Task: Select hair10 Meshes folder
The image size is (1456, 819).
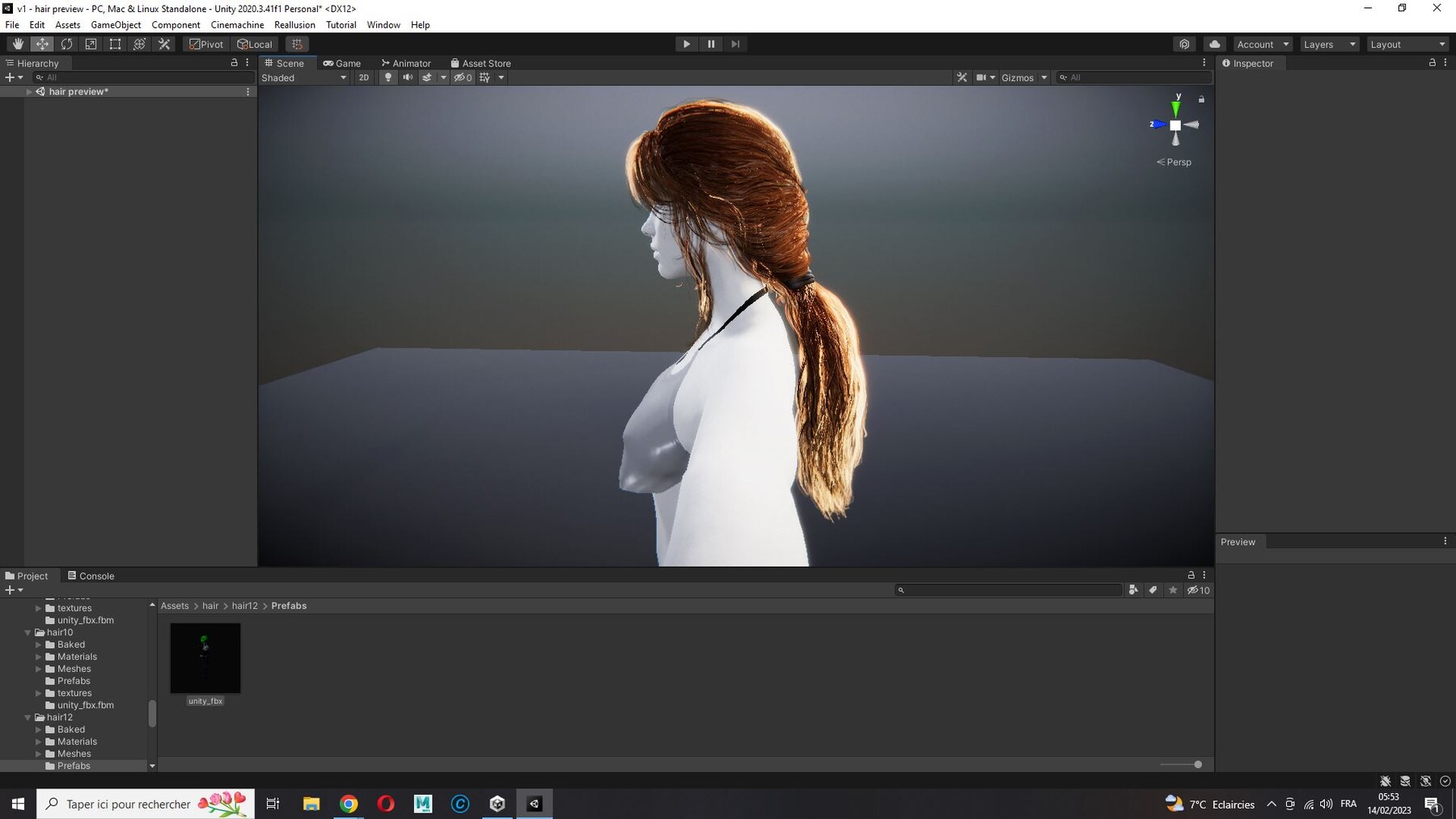Action: (74, 669)
